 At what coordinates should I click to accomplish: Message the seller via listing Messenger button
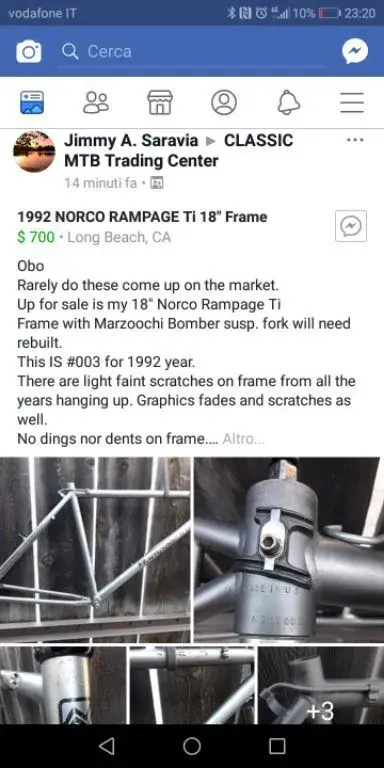coord(351,226)
